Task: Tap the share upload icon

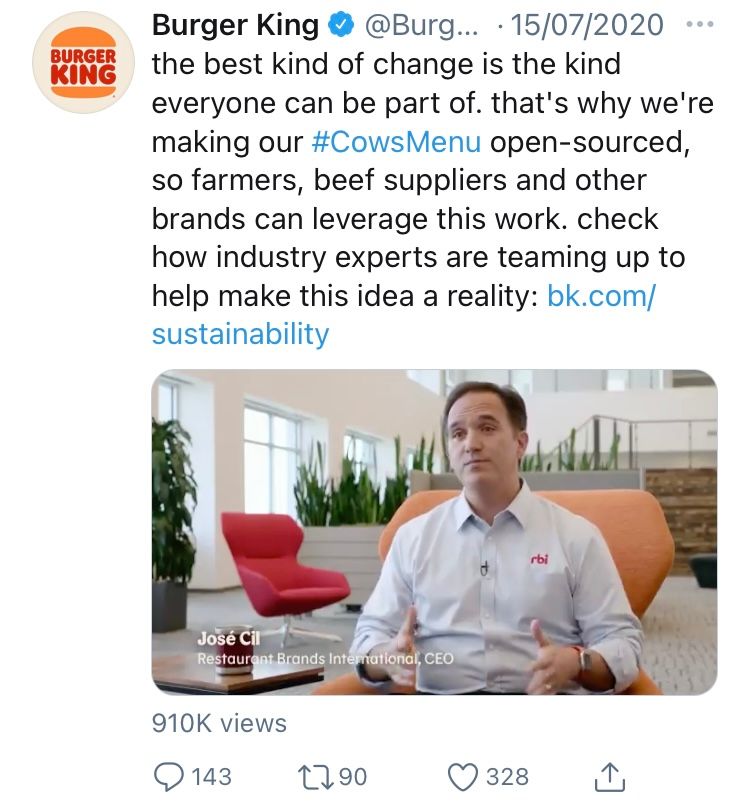Action: pyautogui.click(x=610, y=777)
